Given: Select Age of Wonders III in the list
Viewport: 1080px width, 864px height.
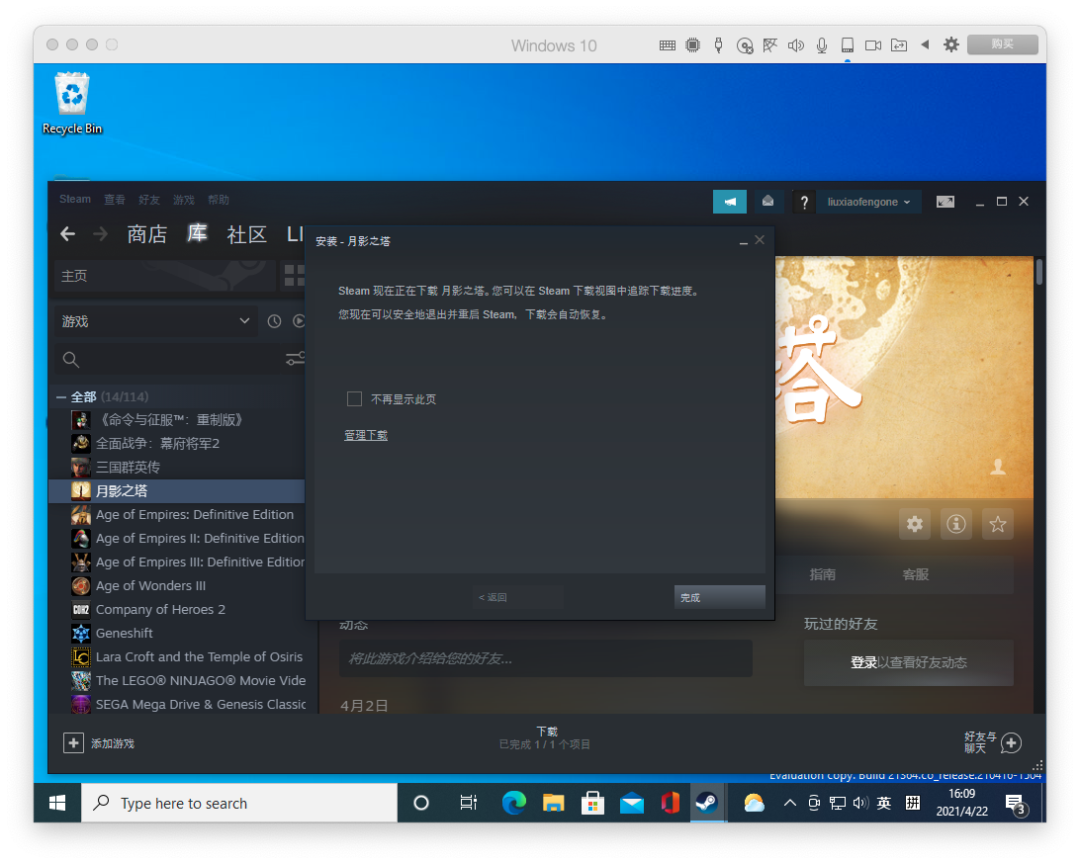Looking at the screenshot, I should pyautogui.click(x=179, y=586).
